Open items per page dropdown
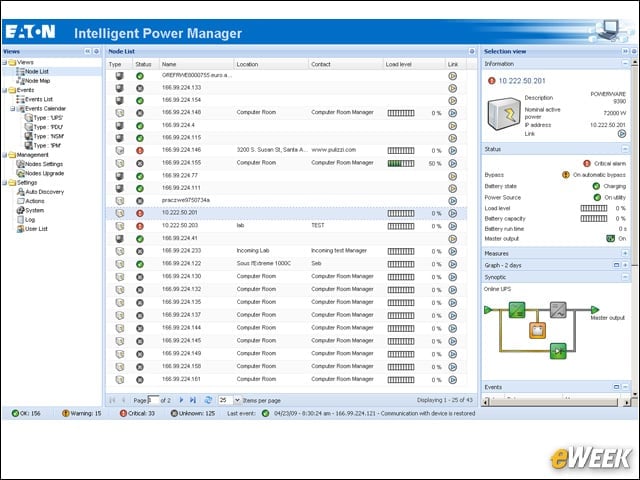640x480 pixels. pyautogui.click(x=237, y=400)
